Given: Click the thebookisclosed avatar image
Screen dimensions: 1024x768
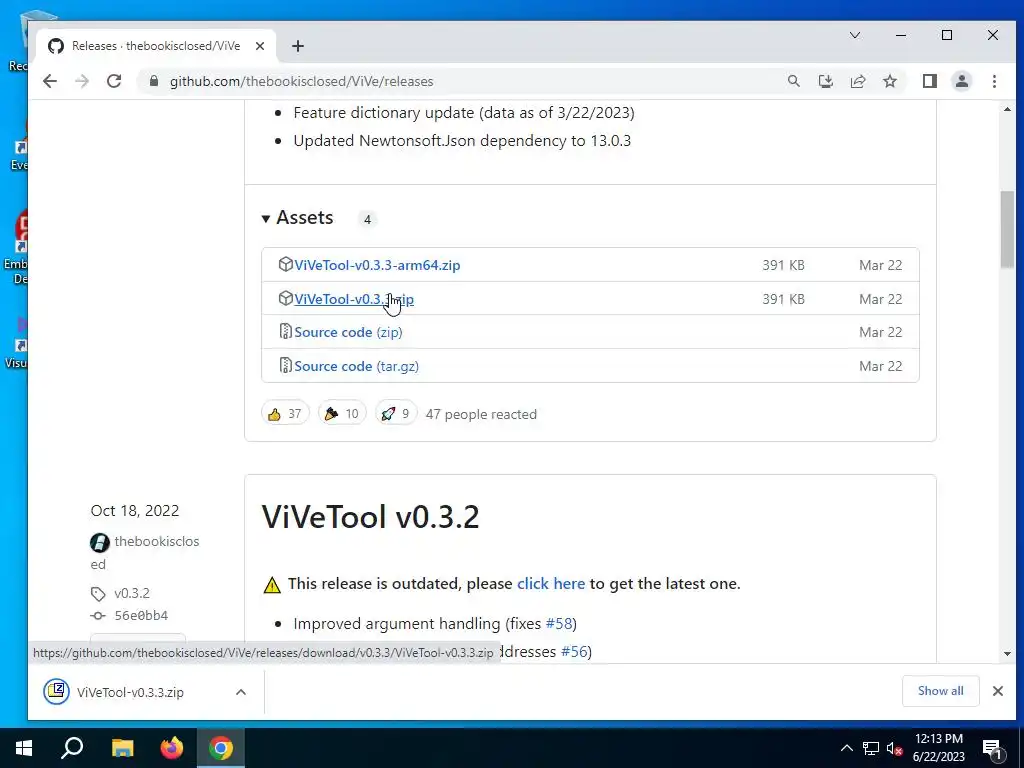Looking at the screenshot, I should tap(100, 542).
